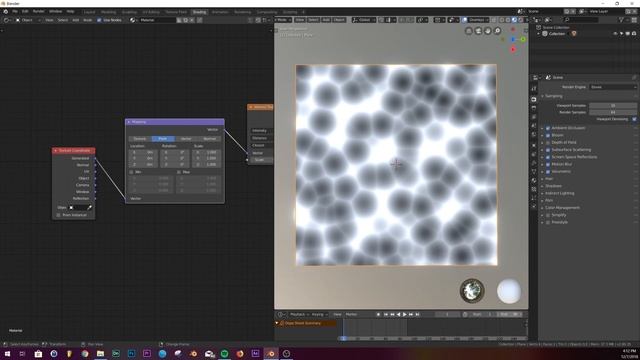The height and width of the screenshot is (360, 640).
Task: Expand the Indirect Lighting panel
Action: point(560,193)
